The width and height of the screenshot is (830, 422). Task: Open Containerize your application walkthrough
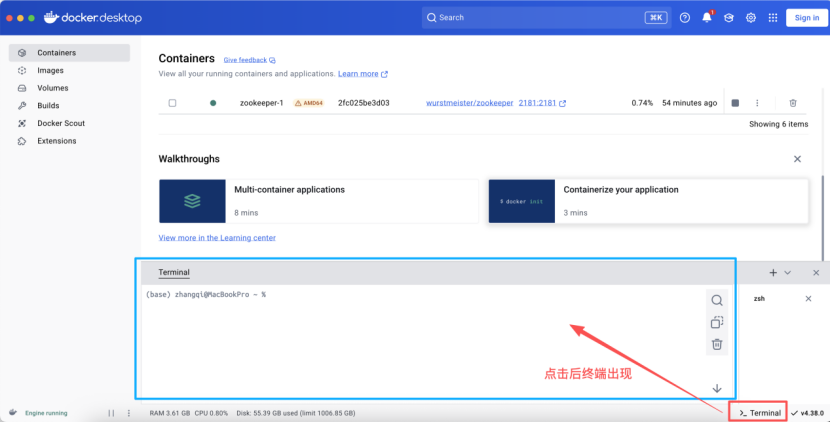[648, 201]
